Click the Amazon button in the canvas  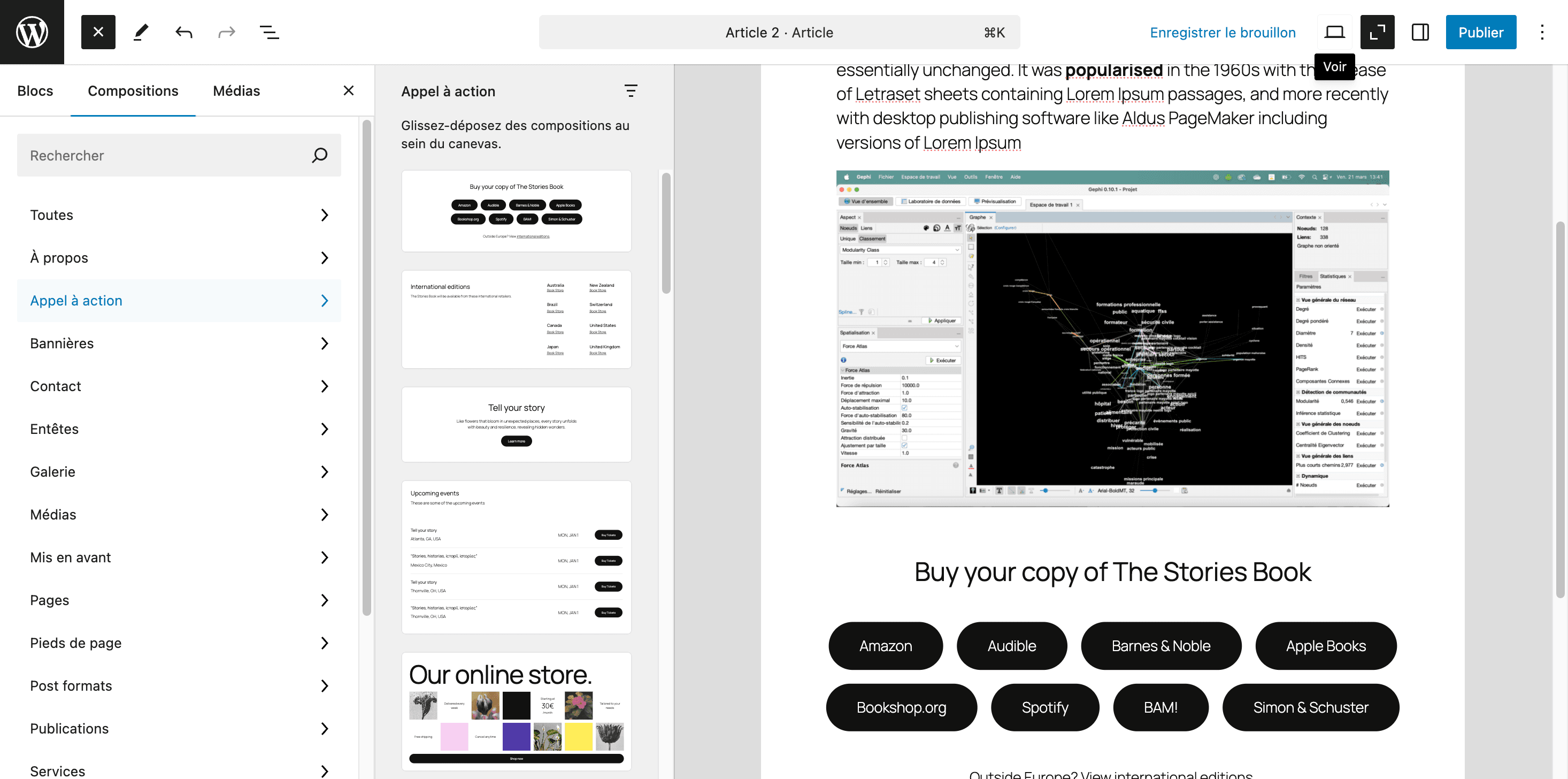[x=885, y=646]
